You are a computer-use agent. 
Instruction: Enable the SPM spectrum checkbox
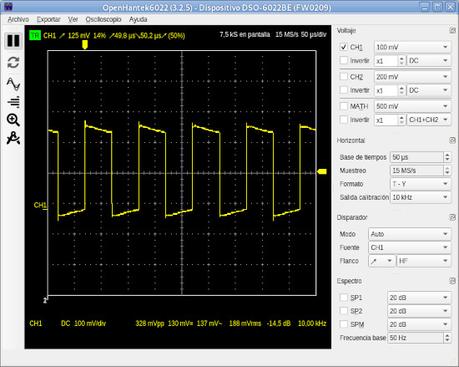coord(344,324)
